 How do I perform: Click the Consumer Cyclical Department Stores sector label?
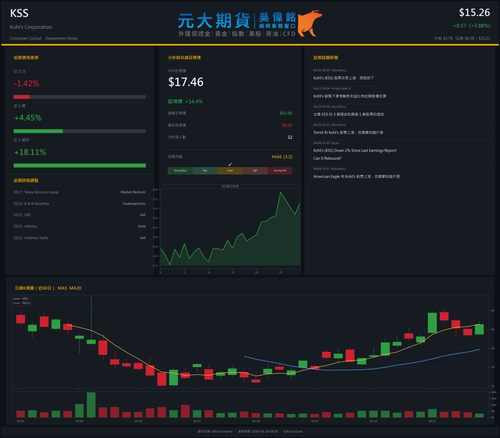44,38
